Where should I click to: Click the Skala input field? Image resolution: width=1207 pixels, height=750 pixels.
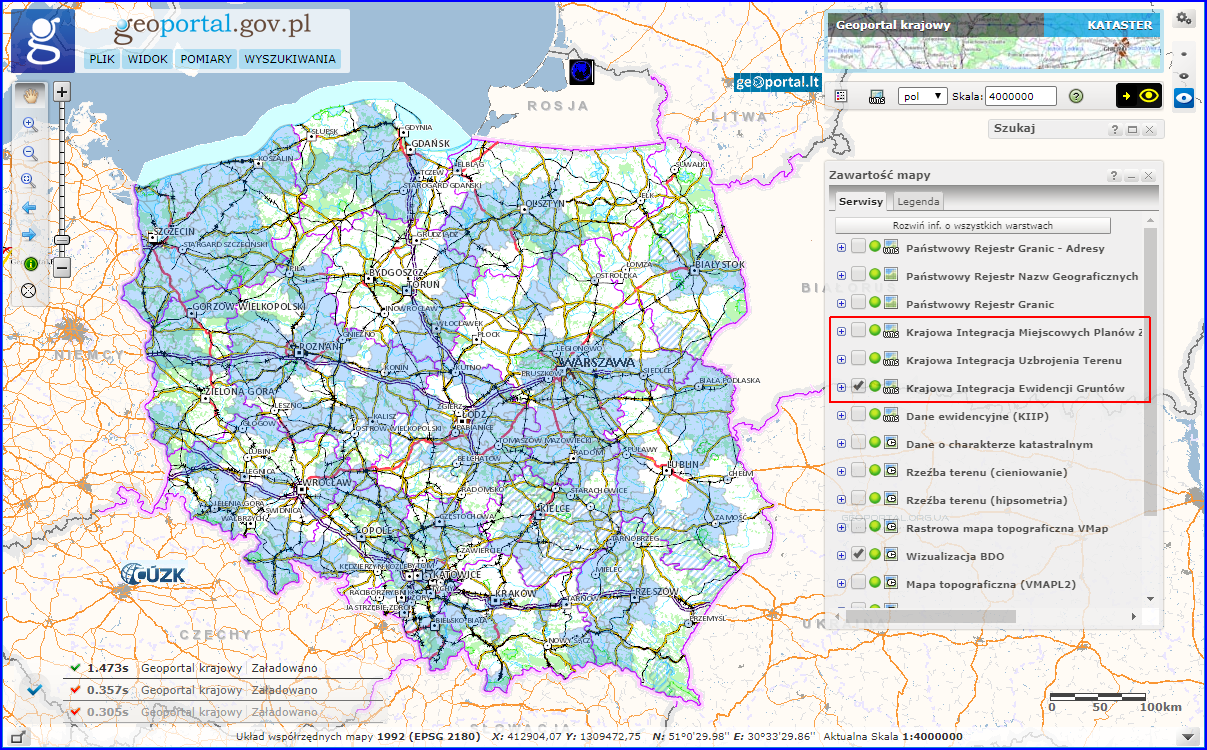pos(1022,96)
